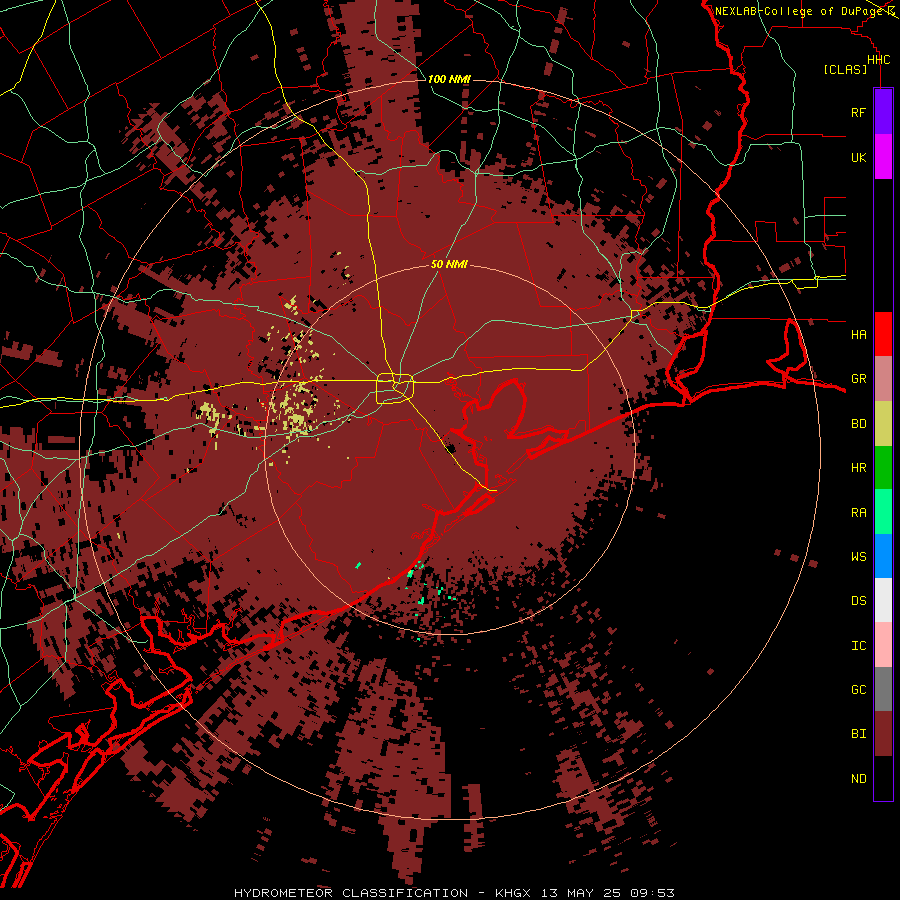Click the 'HYDROMETEOR CLASSIFICATION' title text
900x900 pixels.
(x=351, y=893)
